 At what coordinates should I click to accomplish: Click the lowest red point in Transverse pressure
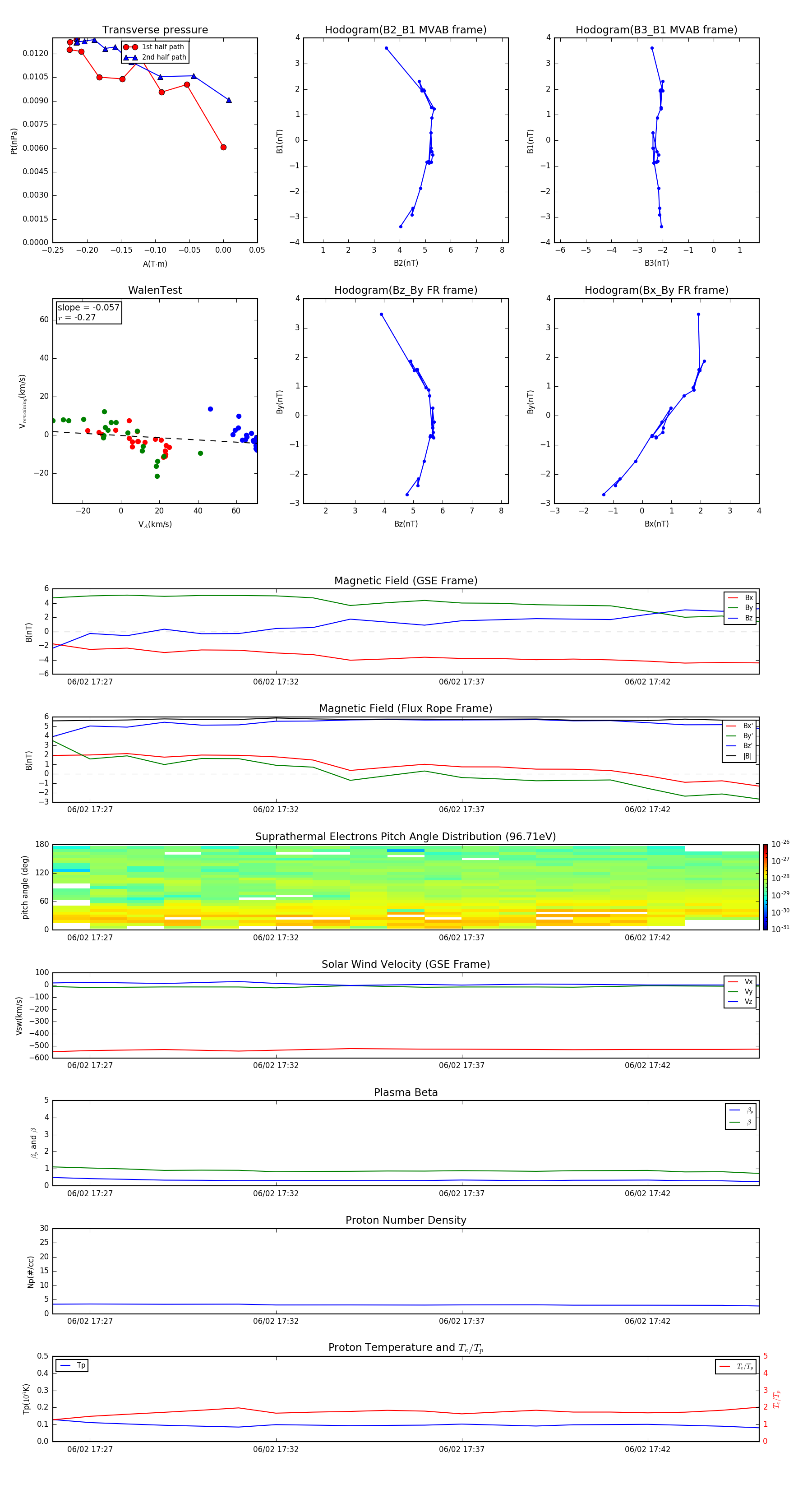[x=224, y=148]
